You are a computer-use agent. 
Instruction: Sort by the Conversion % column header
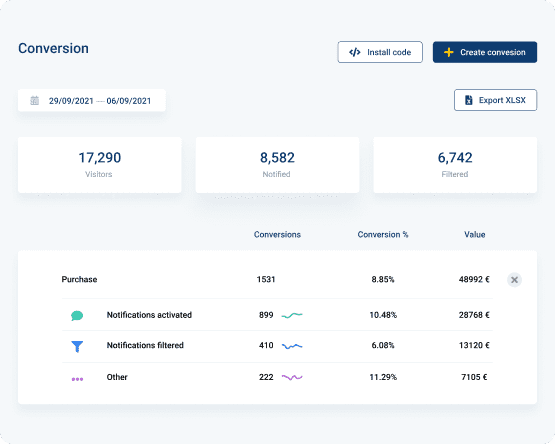click(383, 234)
